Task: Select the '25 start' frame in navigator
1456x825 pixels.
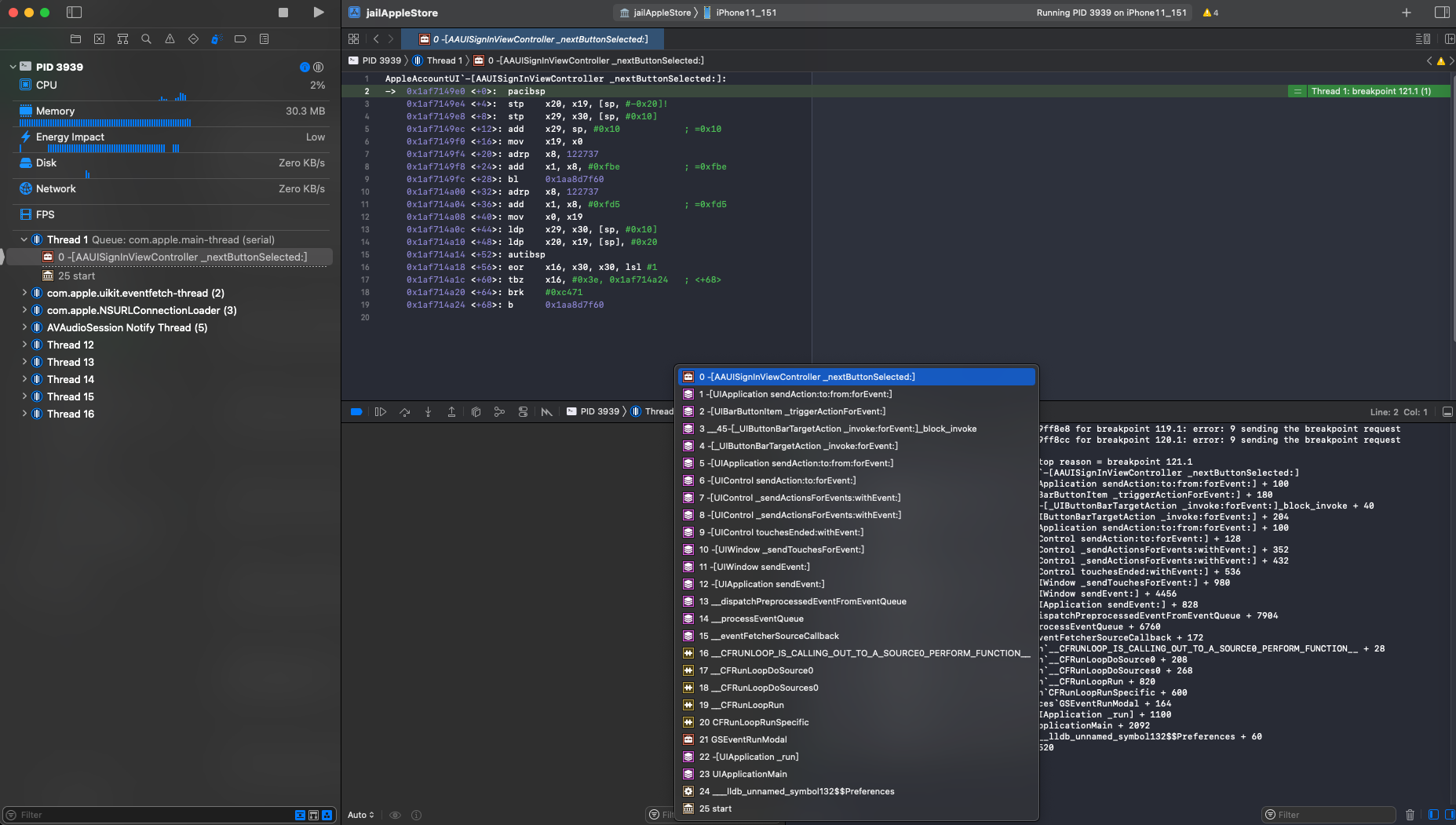Action: pos(77,276)
